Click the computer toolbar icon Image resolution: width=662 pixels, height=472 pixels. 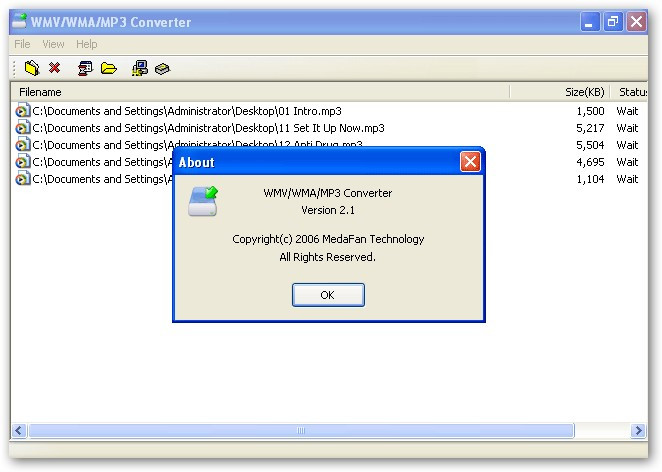tap(140, 68)
